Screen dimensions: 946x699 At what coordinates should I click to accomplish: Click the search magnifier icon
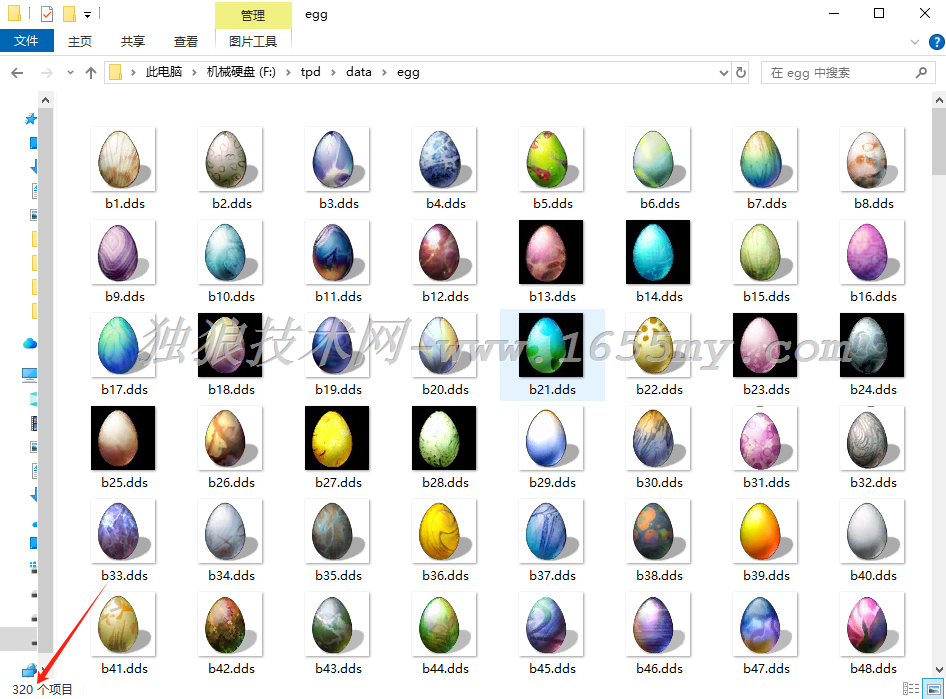[x=921, y=73]
